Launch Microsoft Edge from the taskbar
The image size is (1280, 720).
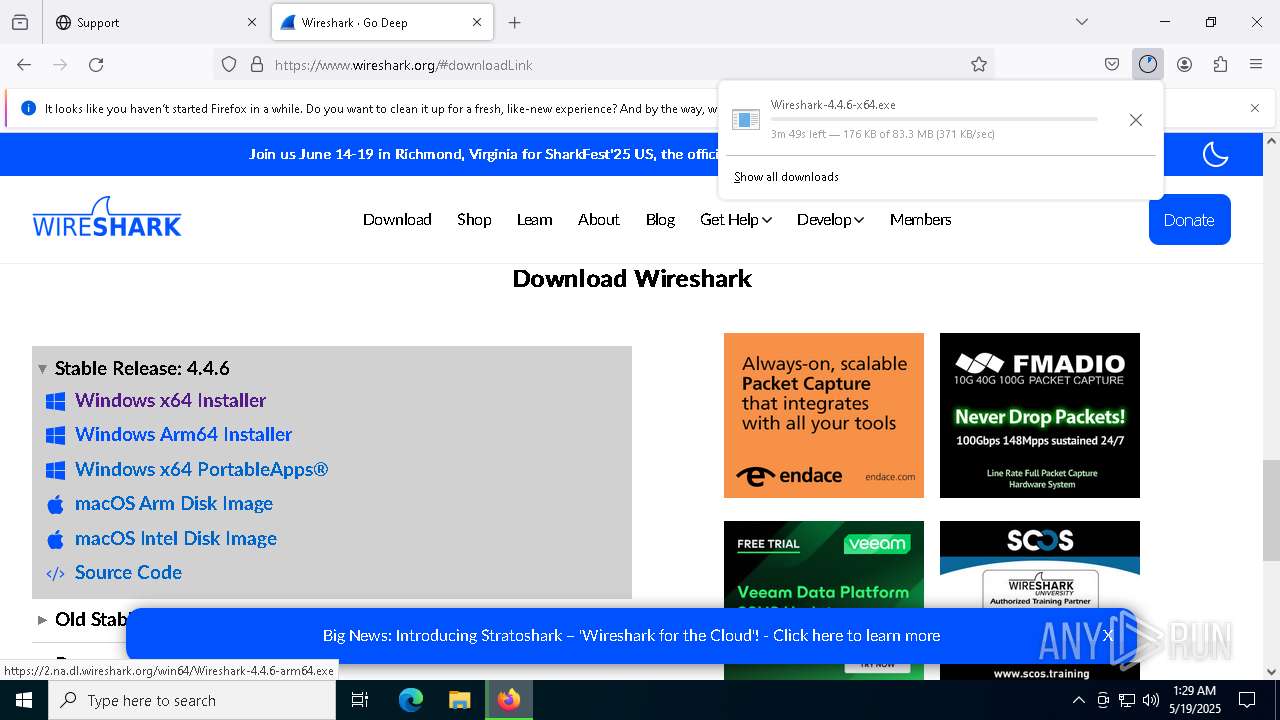tap(411, 700)
